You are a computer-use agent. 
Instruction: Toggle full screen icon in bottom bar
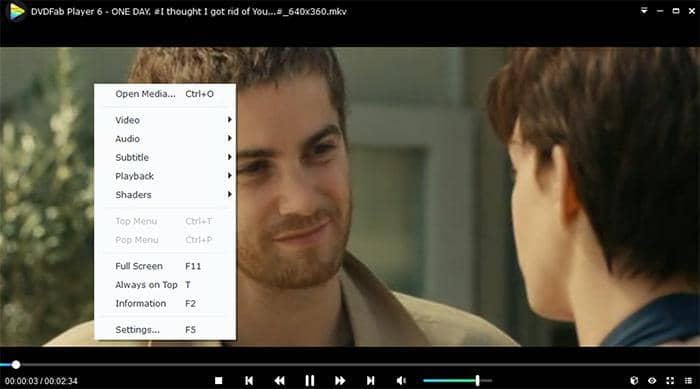tap(670, 381)
